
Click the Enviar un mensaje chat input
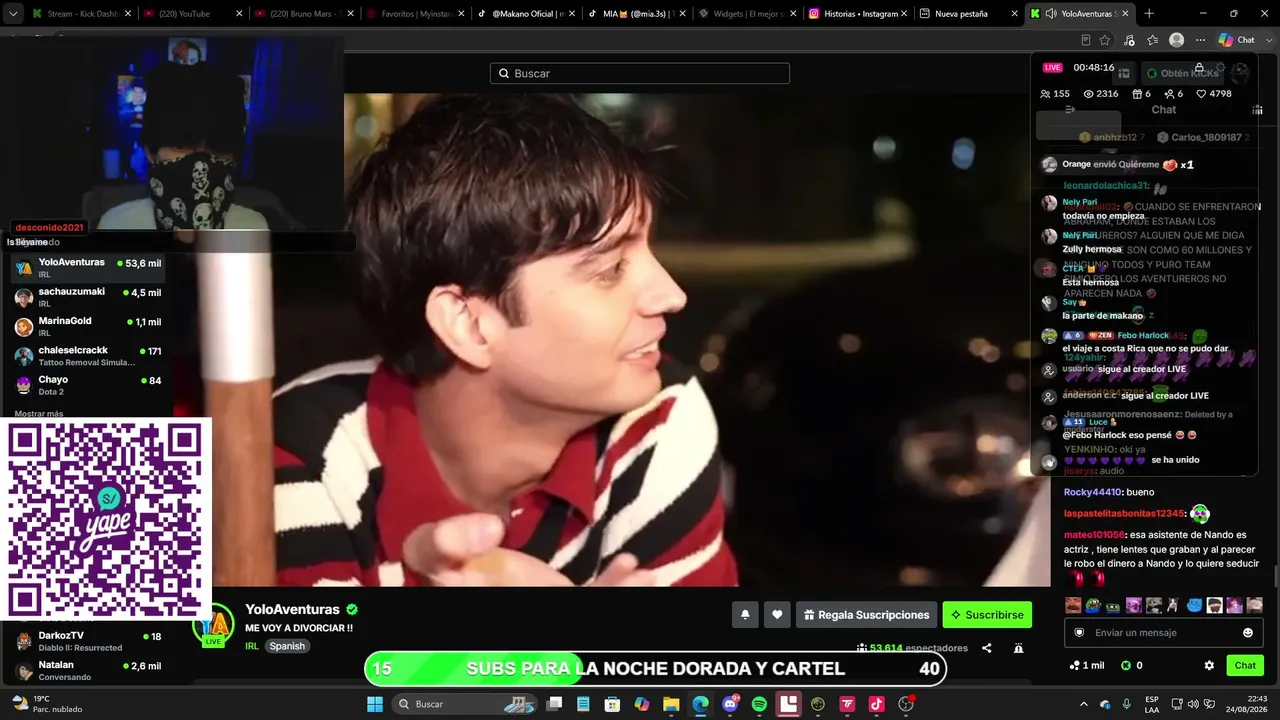pos(1164,632)
